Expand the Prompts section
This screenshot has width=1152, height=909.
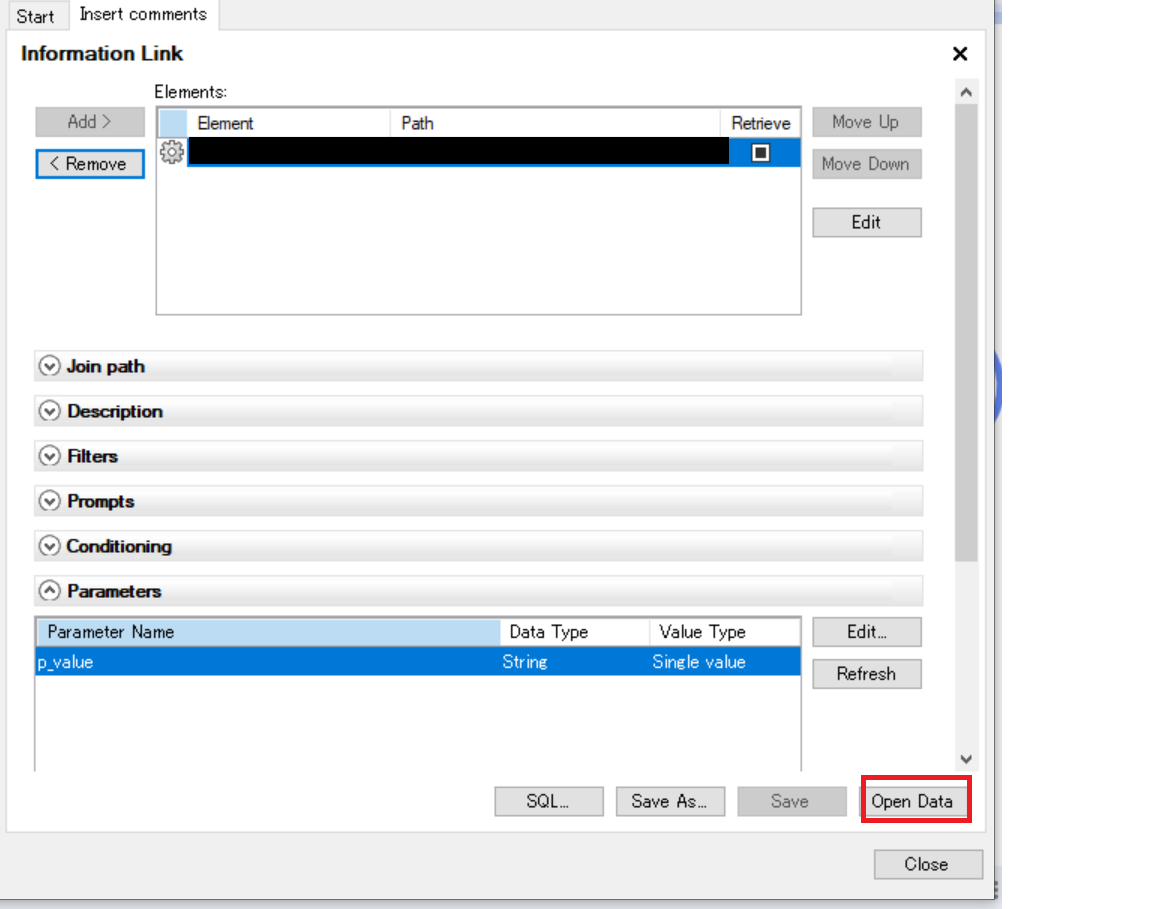49,501
